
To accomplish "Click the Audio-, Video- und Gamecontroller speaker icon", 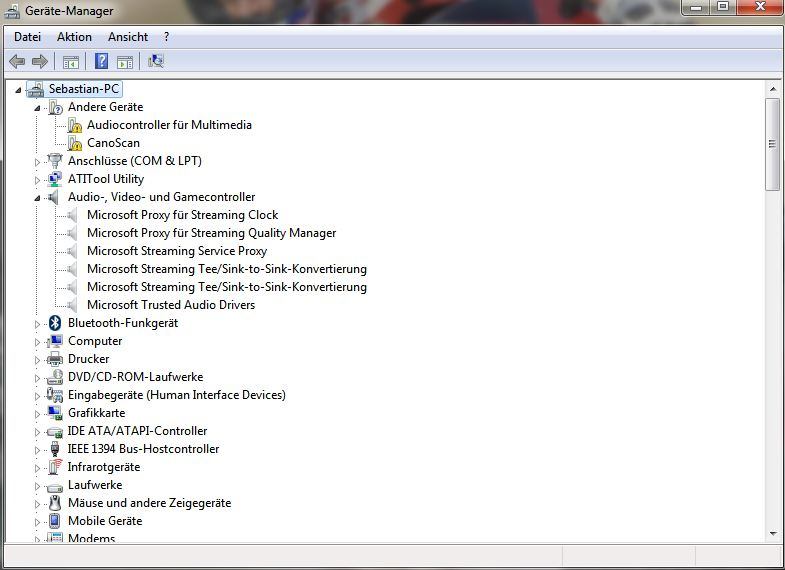I will (x=54, y=197).
